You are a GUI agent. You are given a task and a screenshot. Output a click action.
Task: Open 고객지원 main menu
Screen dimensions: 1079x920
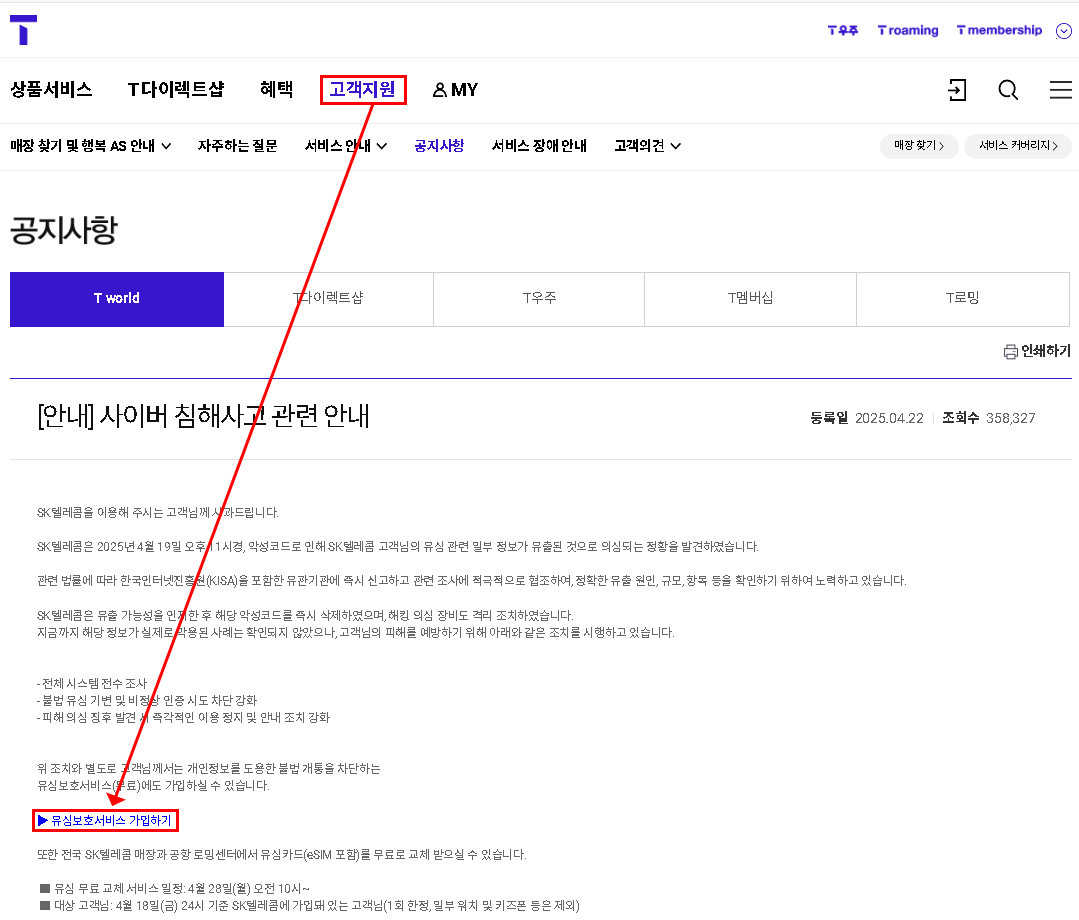tap(363, 89)
